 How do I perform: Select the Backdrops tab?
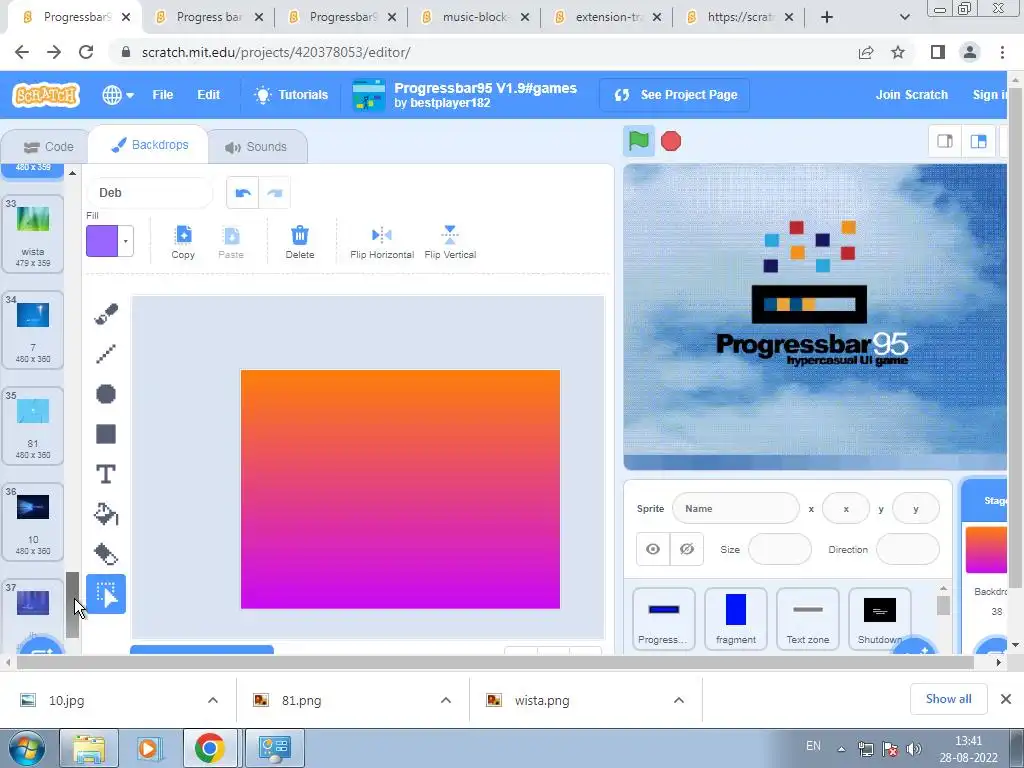(150, 145)
